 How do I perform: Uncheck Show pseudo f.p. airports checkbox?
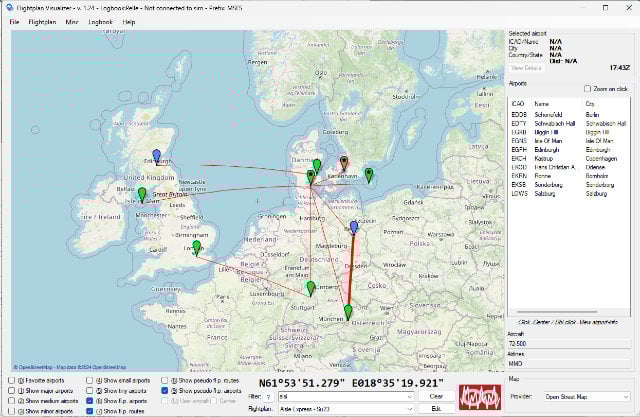pos(164,390)
